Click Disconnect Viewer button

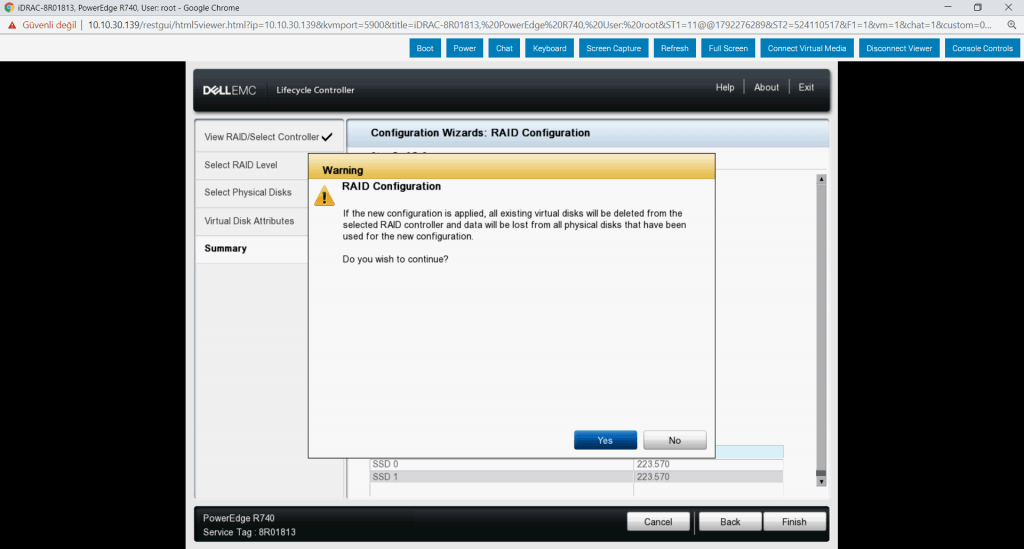pyautogui.click(x=899, y=48)
